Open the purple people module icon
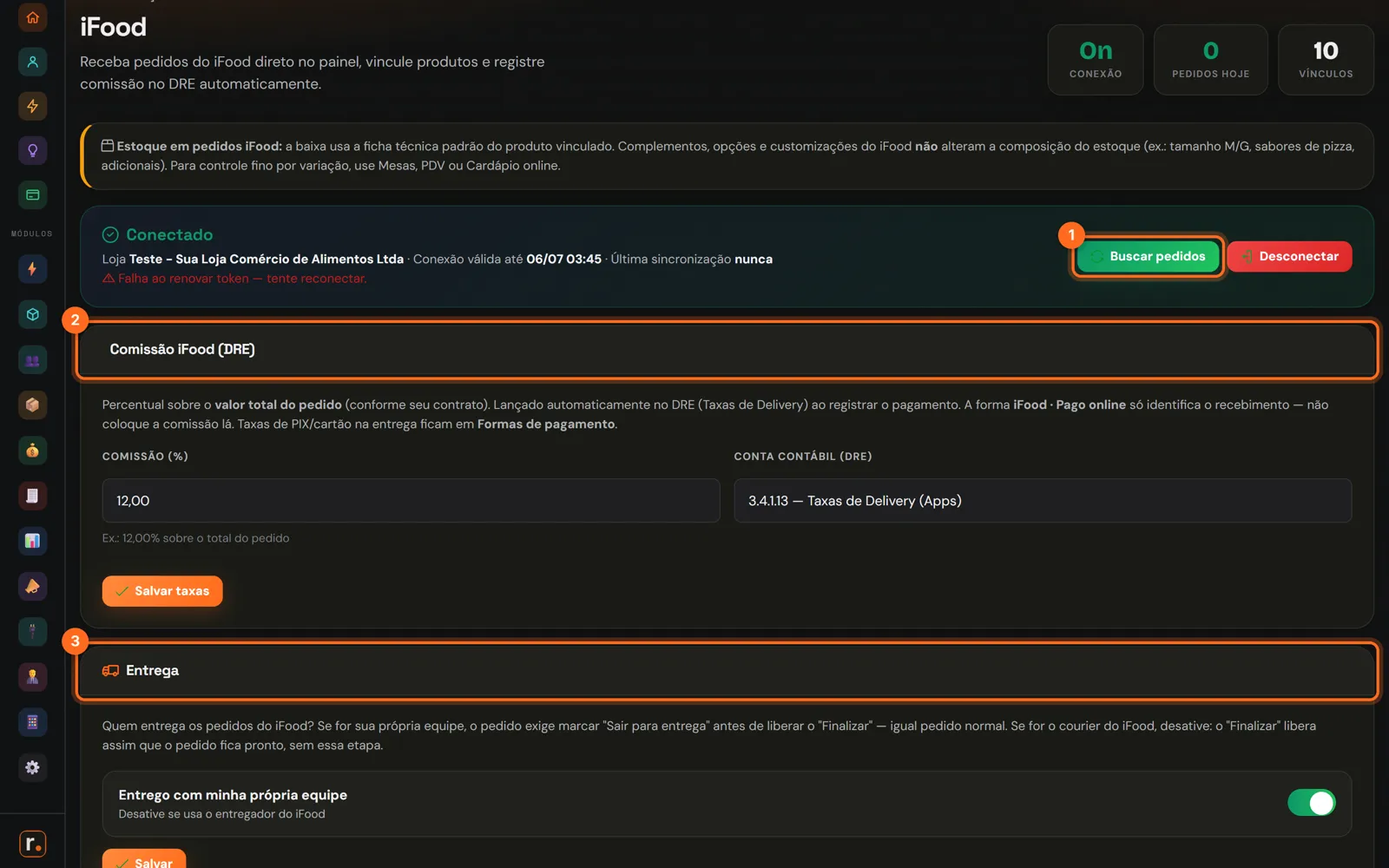1389x868 pixels. point(32,359)
